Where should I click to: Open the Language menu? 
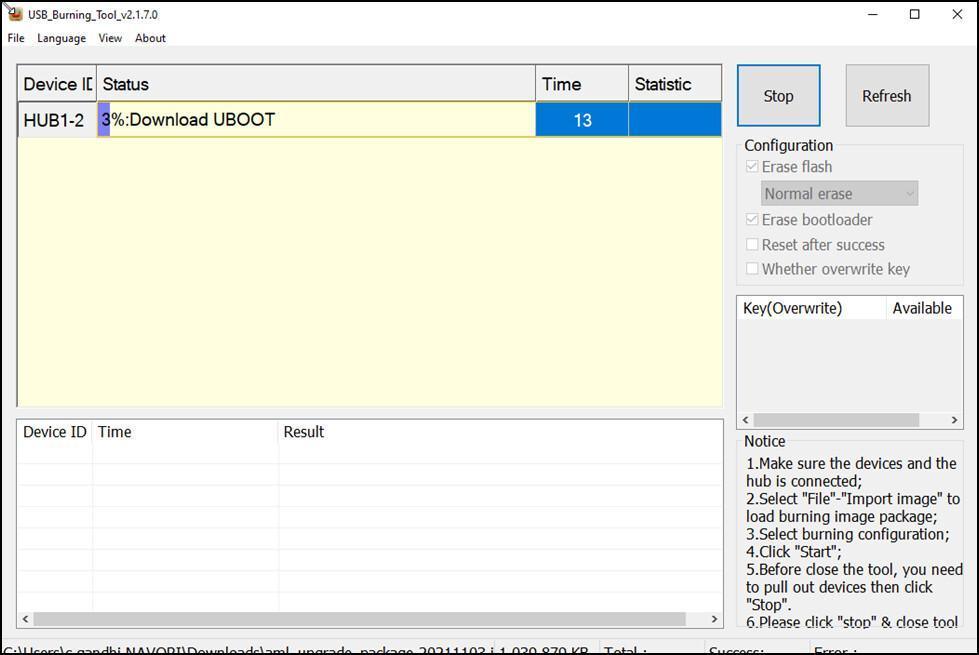62,38
